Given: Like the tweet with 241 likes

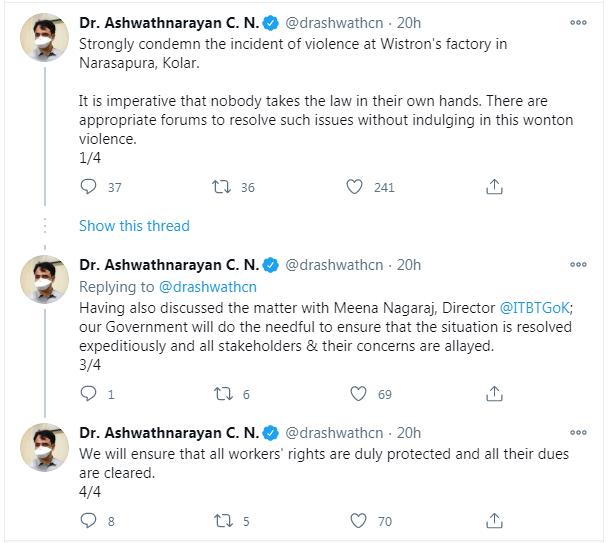Looking at the screenshot, I should pyautogui.click(x=354, y=187).
